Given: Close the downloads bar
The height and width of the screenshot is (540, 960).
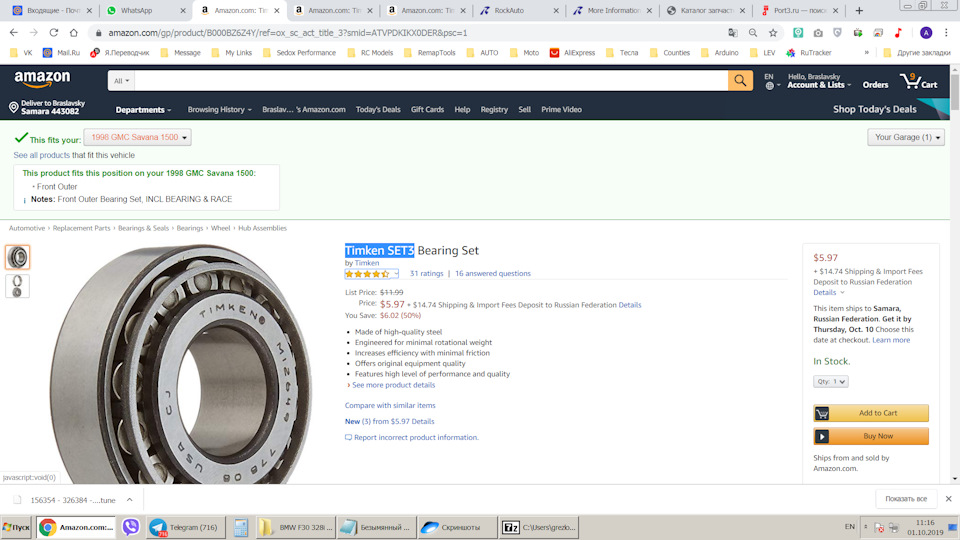Looking at the screenshot, I should [x=948, y=499].
